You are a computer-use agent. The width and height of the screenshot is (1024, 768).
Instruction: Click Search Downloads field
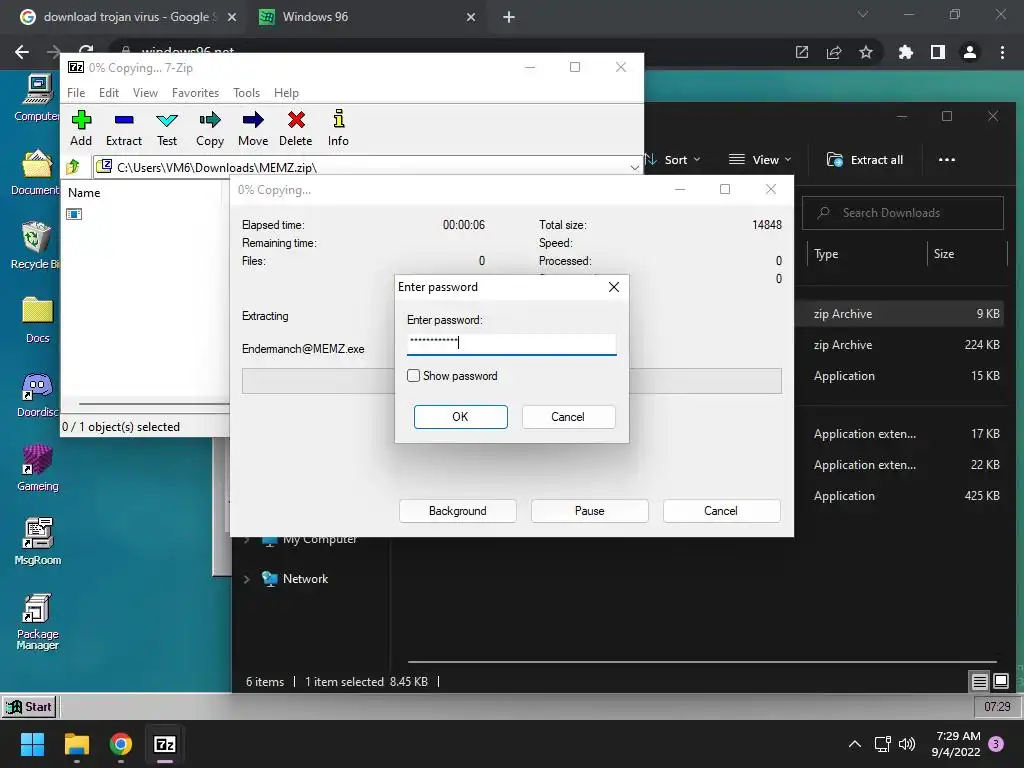pos(903,213)
